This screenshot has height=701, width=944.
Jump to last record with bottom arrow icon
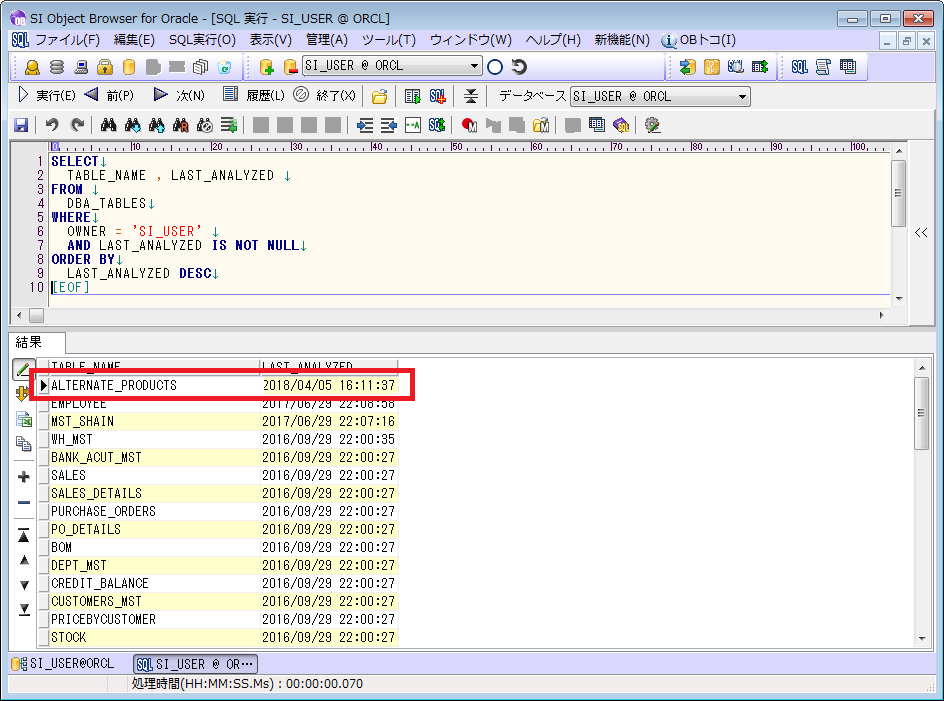[x=24, y=609]
